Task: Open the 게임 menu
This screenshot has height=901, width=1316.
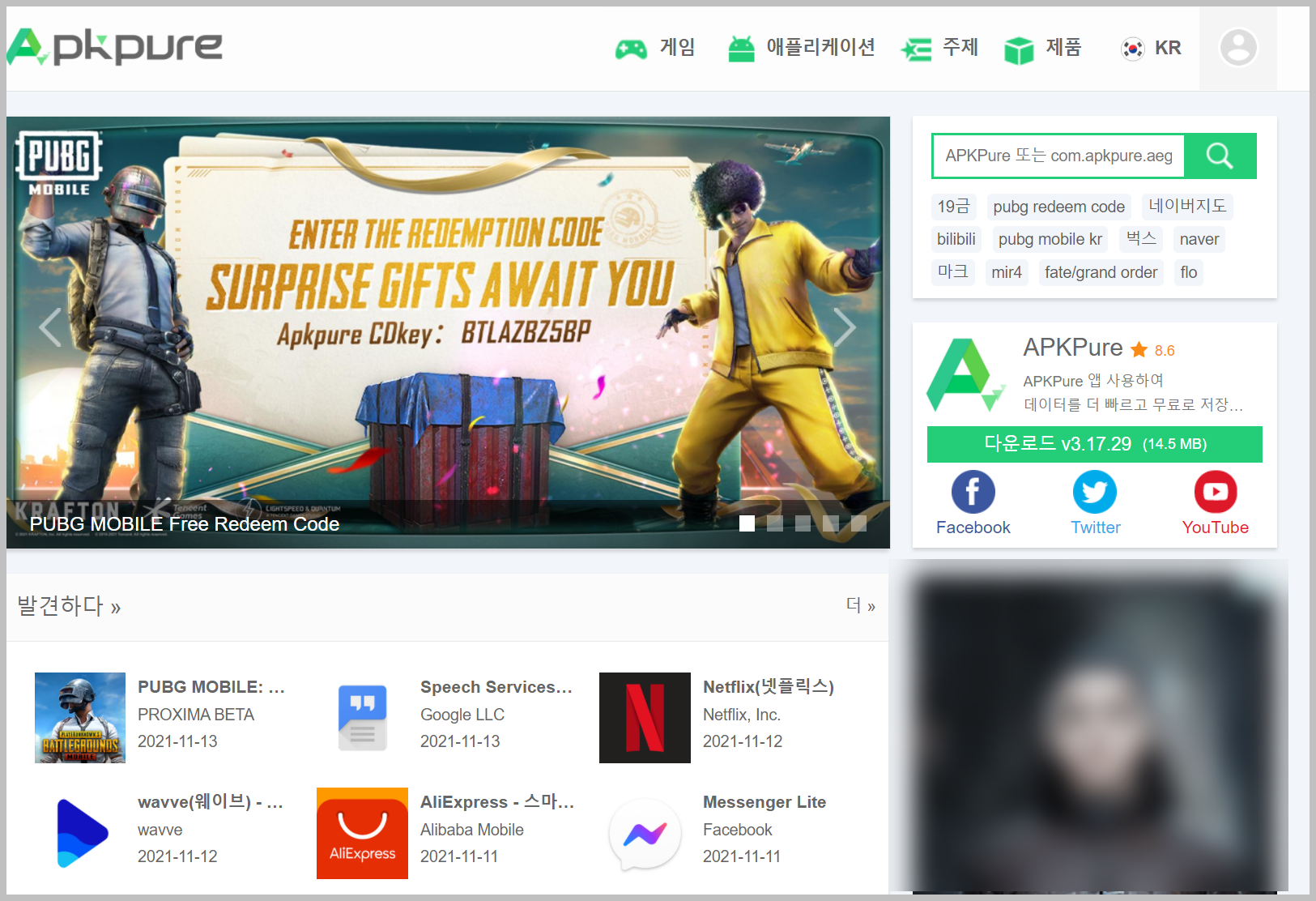Action: (x=677, y=48)
